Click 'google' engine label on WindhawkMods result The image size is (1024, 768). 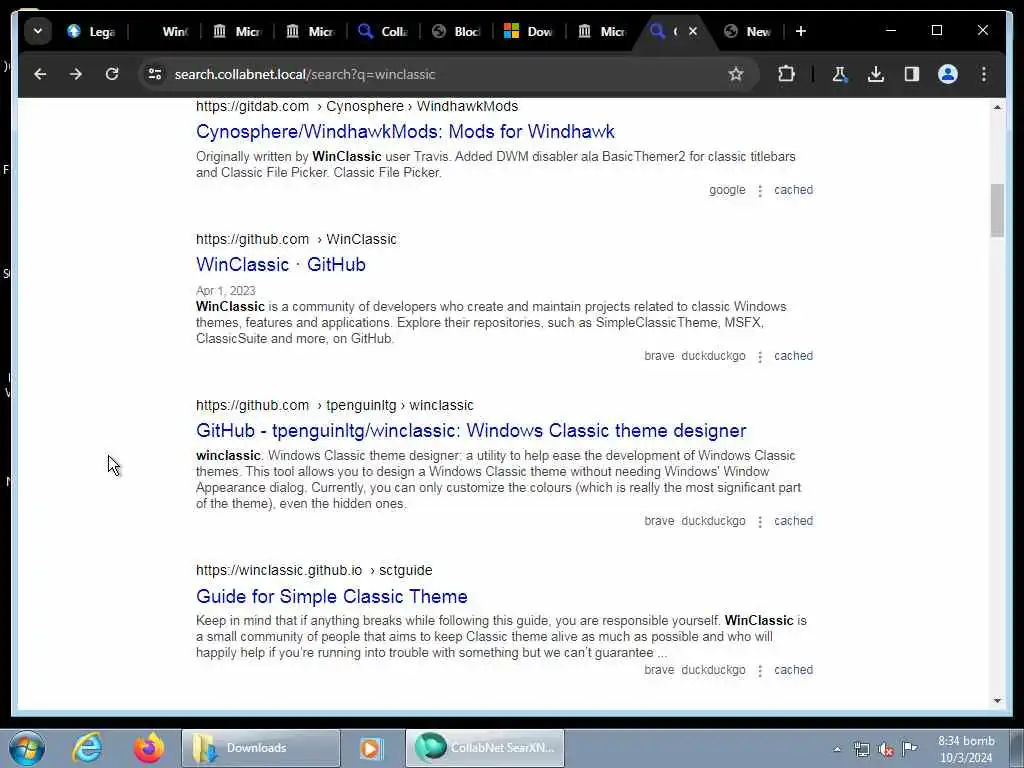pos(727,190)
